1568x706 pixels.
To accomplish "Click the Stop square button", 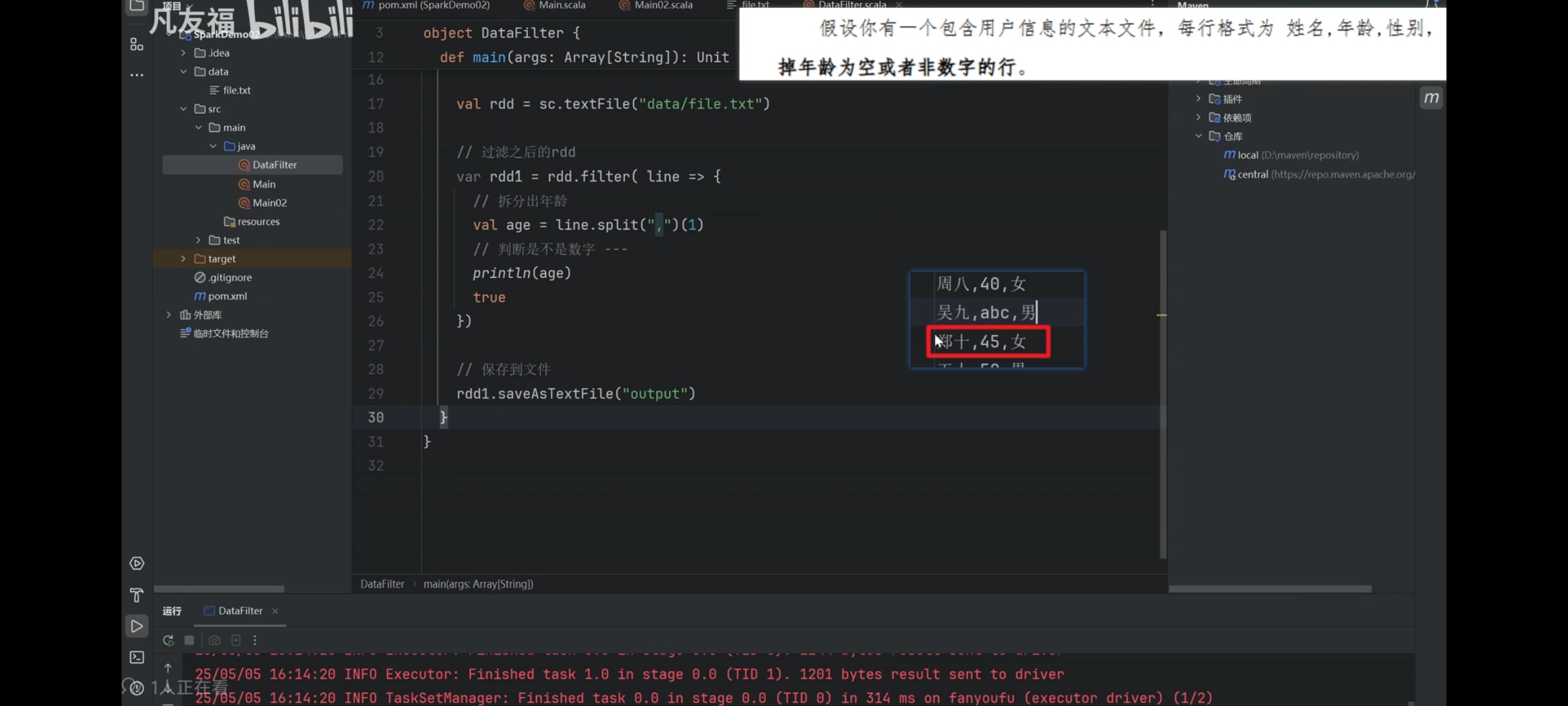I will 189,640.
